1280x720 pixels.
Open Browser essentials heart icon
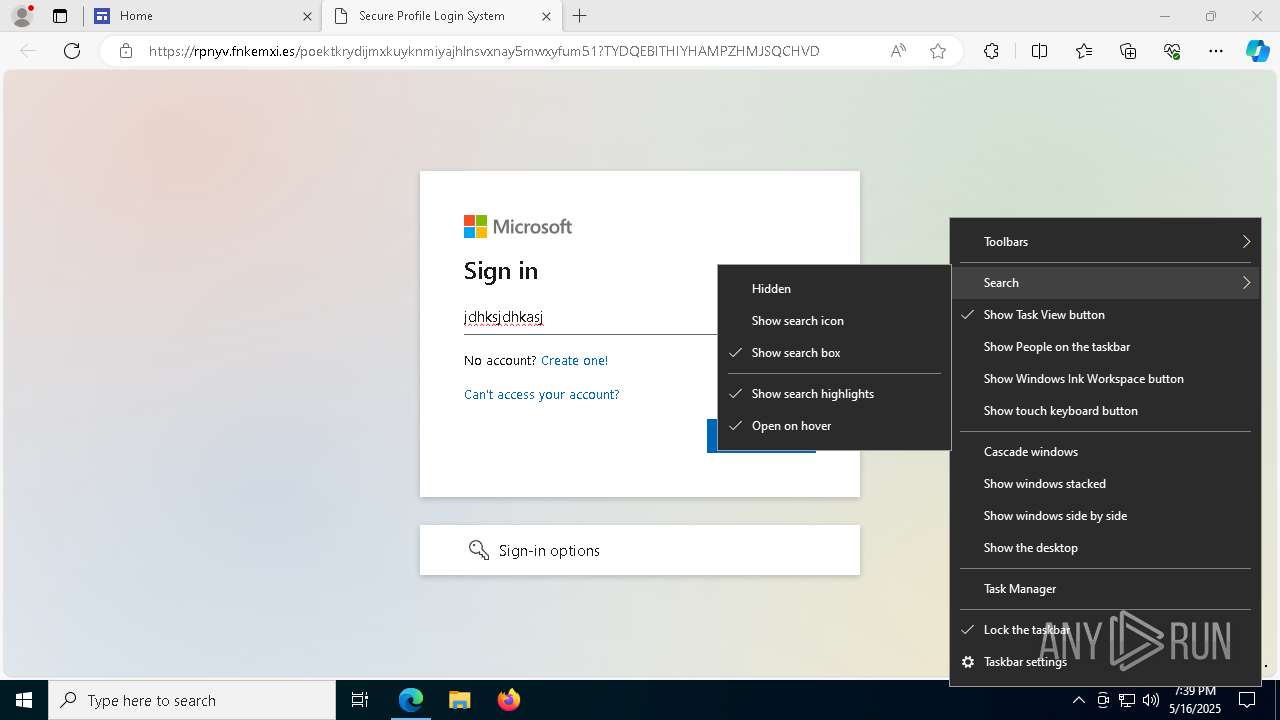click(1172, 51)
